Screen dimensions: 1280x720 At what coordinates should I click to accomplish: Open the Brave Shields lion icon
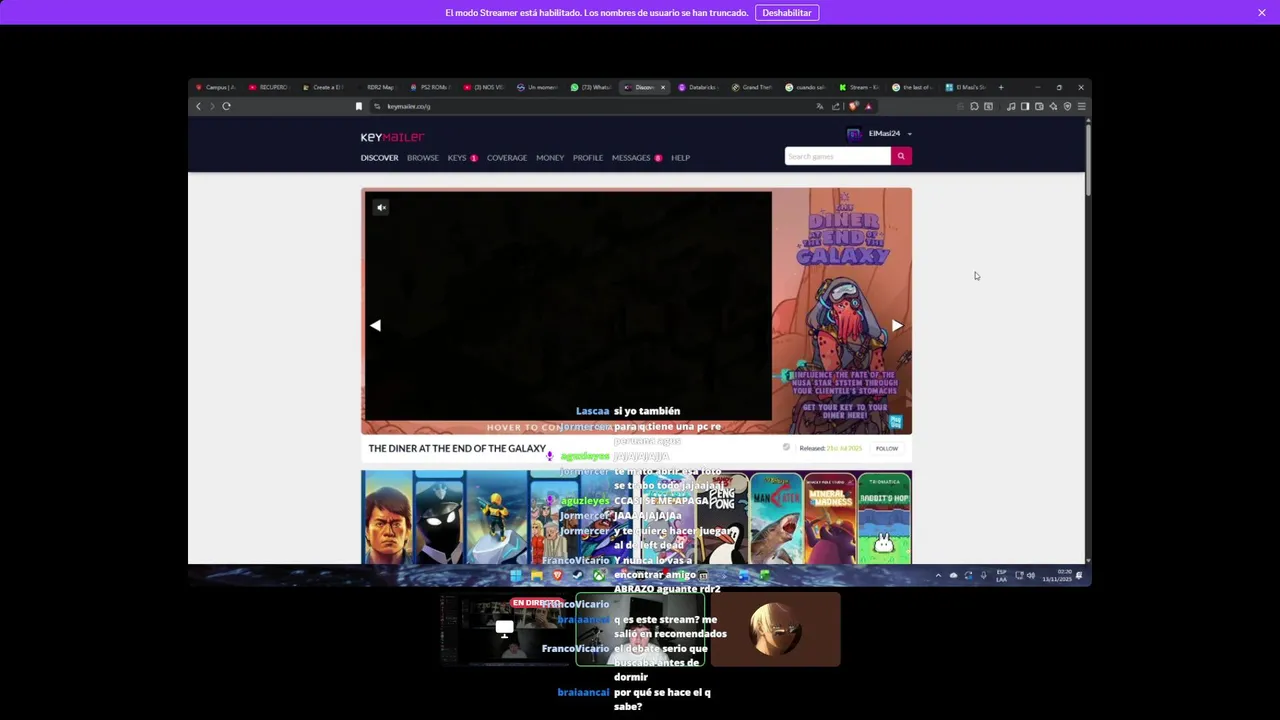coord(853,106)
